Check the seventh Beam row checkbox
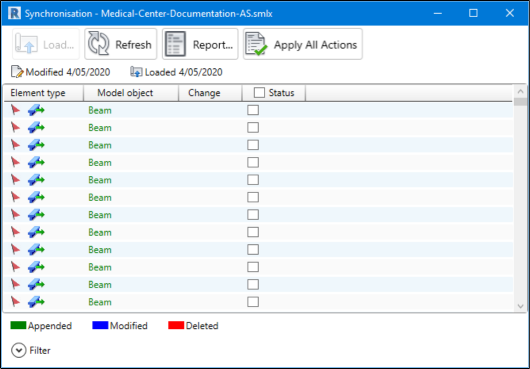 [x=253, y=215]
